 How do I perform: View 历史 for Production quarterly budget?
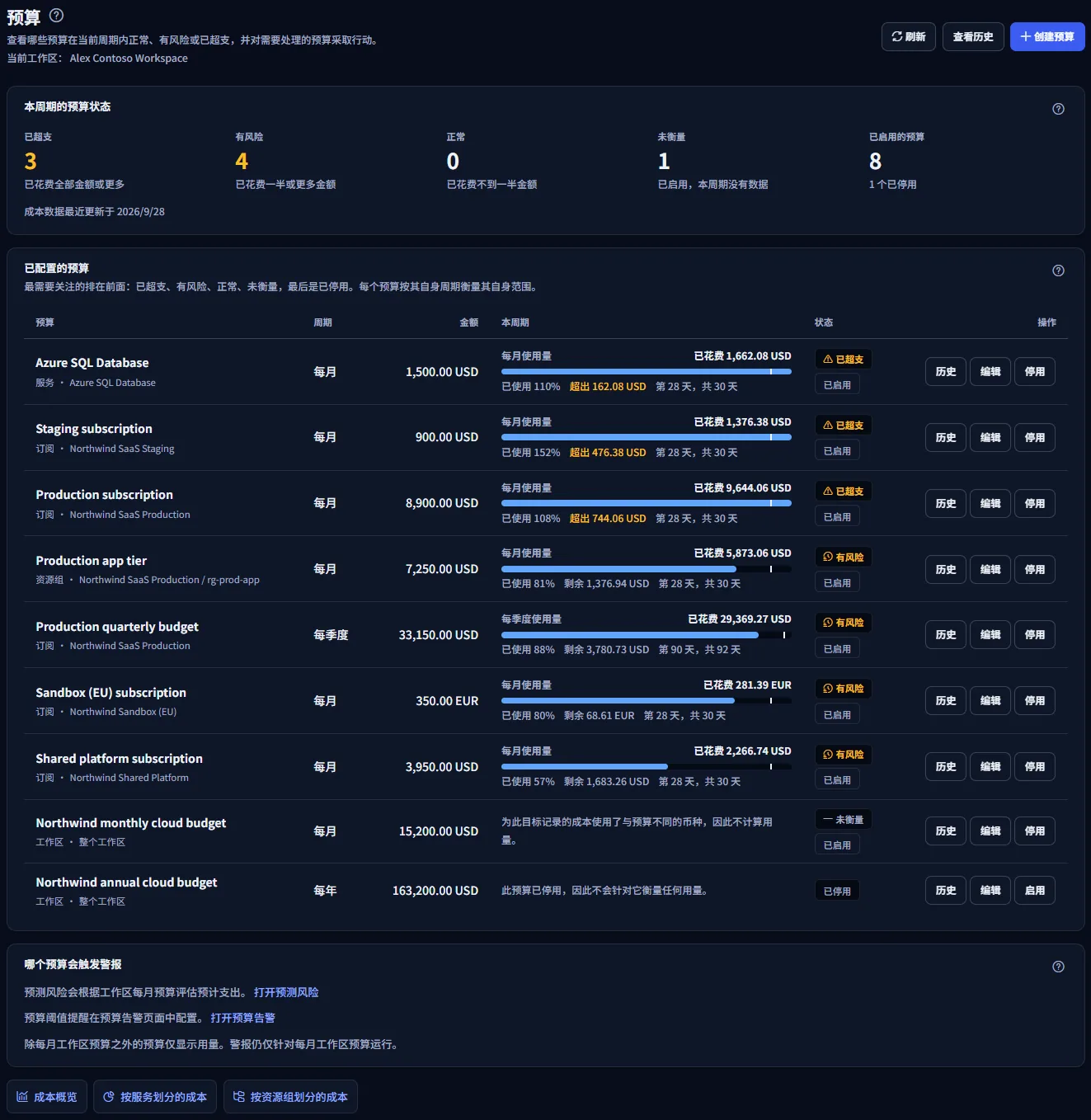click(x=946, y=635)
